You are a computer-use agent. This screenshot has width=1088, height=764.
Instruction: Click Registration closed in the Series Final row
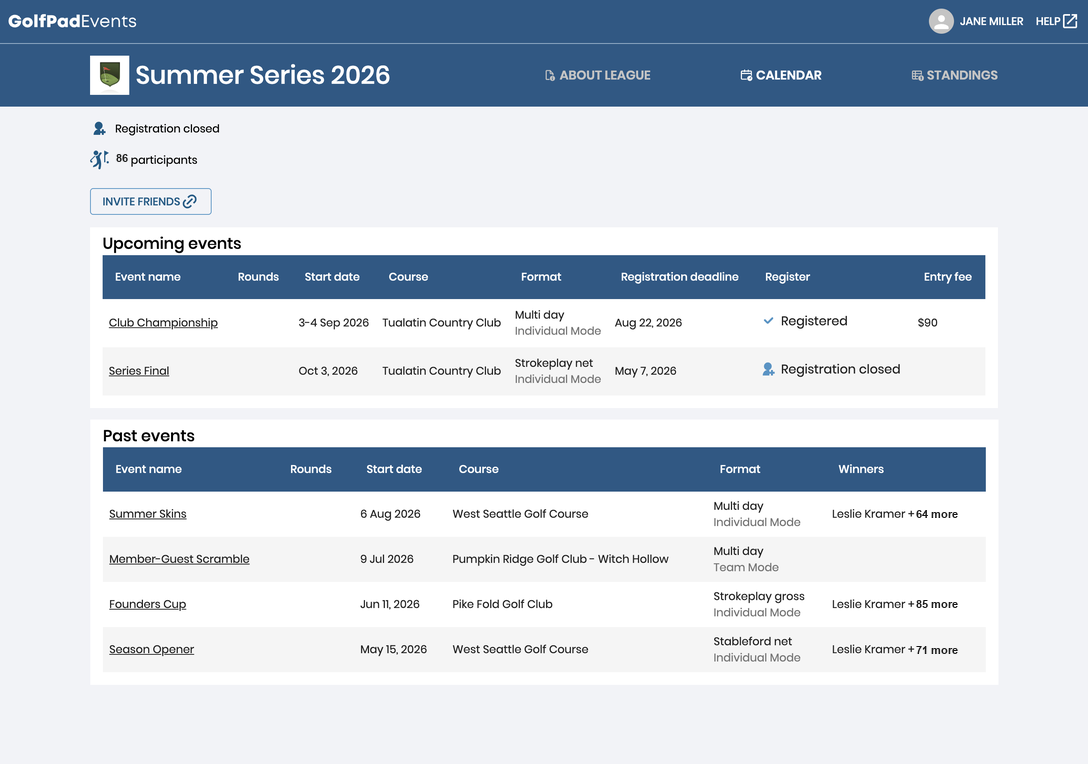click(840, 369)
